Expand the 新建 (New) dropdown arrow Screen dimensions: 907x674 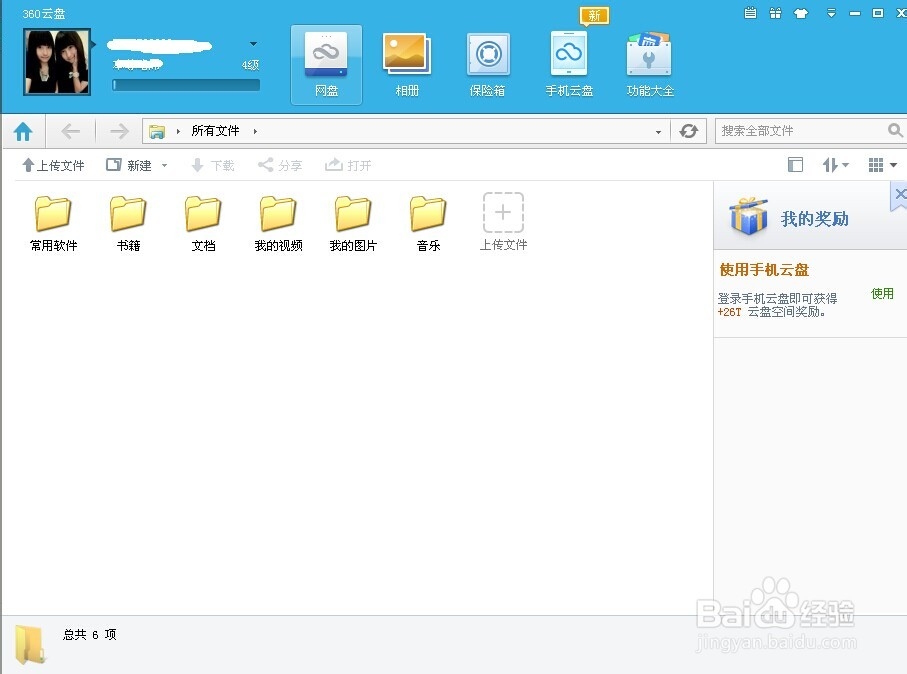(163, 164)
